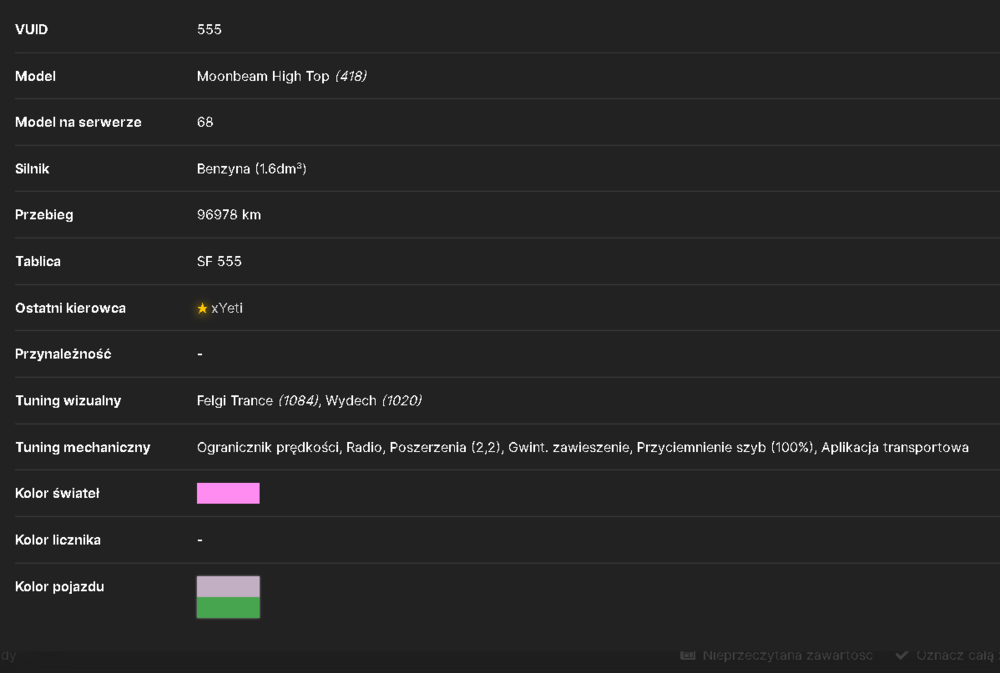Click the pink Kolor świateł swatch
The height and width of the screenshot is (673, 1000).
point(228,493)
